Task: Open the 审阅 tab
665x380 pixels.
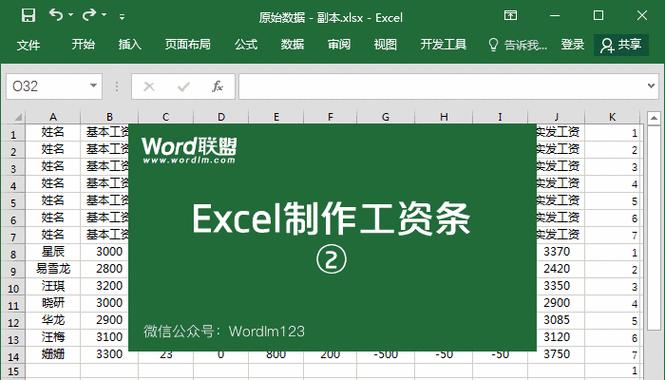Action: (x=339, y=44)
